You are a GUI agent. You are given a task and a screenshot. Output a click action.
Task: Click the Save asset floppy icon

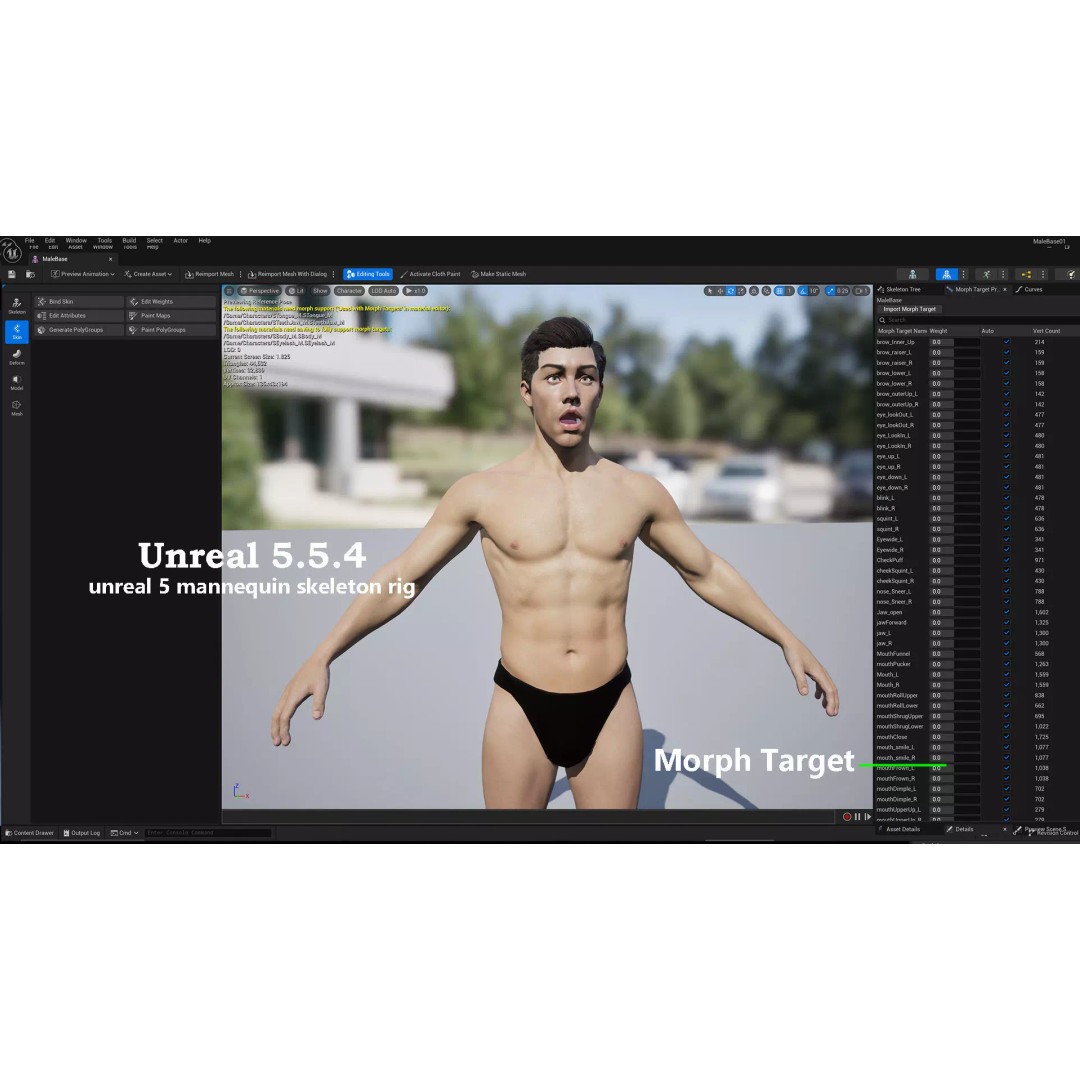12,274
